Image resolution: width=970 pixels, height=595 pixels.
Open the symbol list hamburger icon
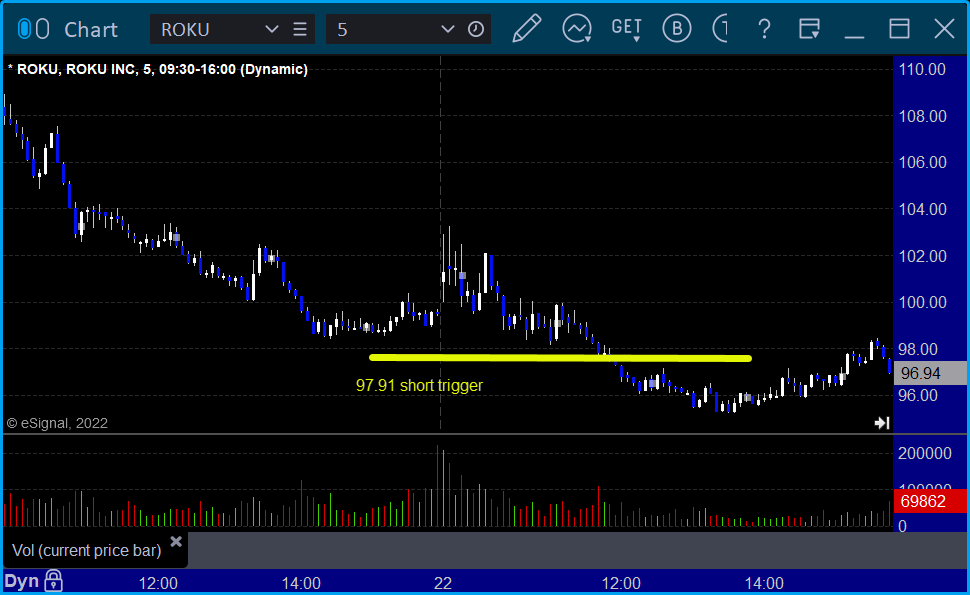pos(300,29)
